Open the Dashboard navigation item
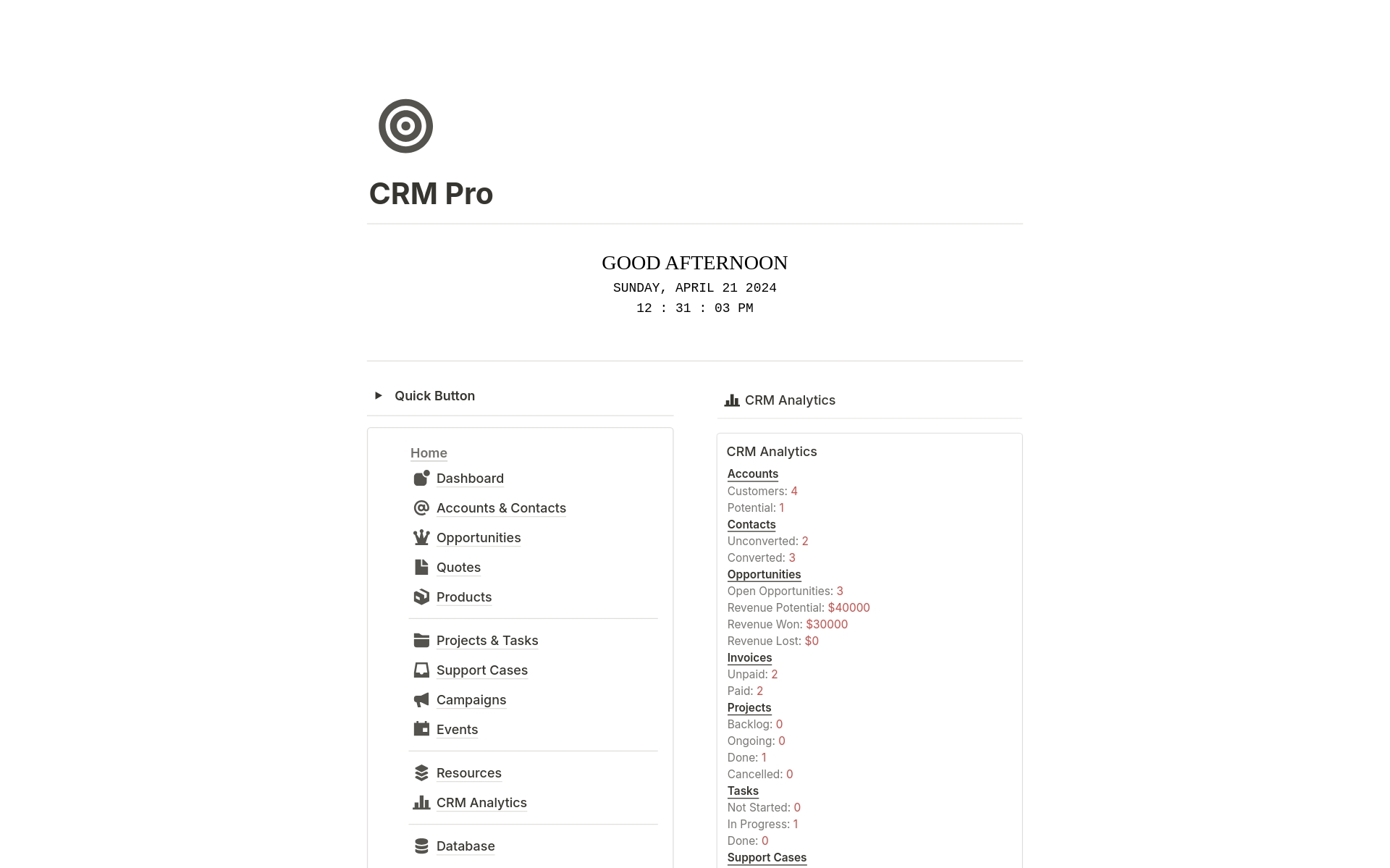This screenshot has height=868, width=1390. (470, 478)
